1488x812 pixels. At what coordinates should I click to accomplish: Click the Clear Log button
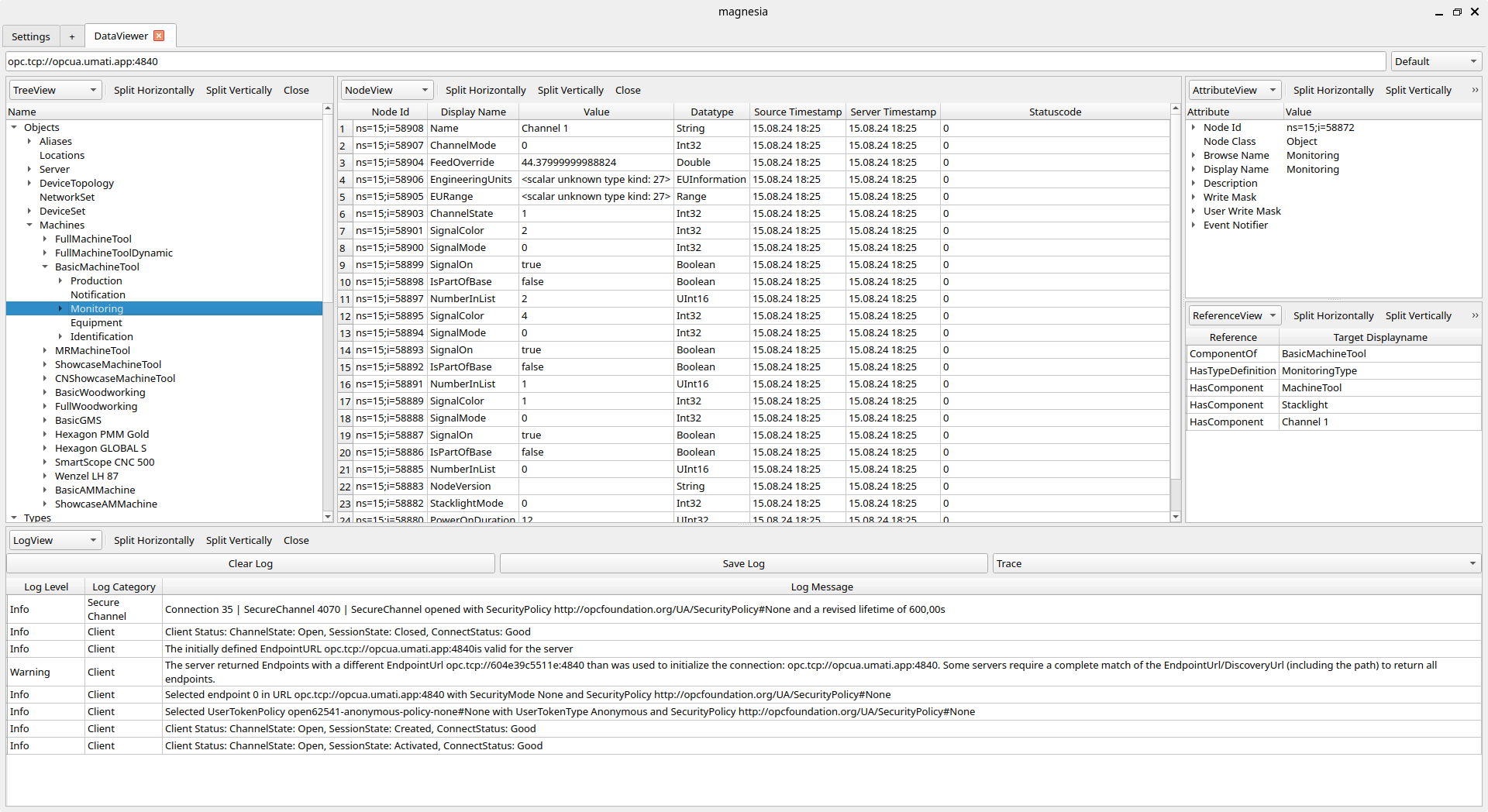pos(250,563)
